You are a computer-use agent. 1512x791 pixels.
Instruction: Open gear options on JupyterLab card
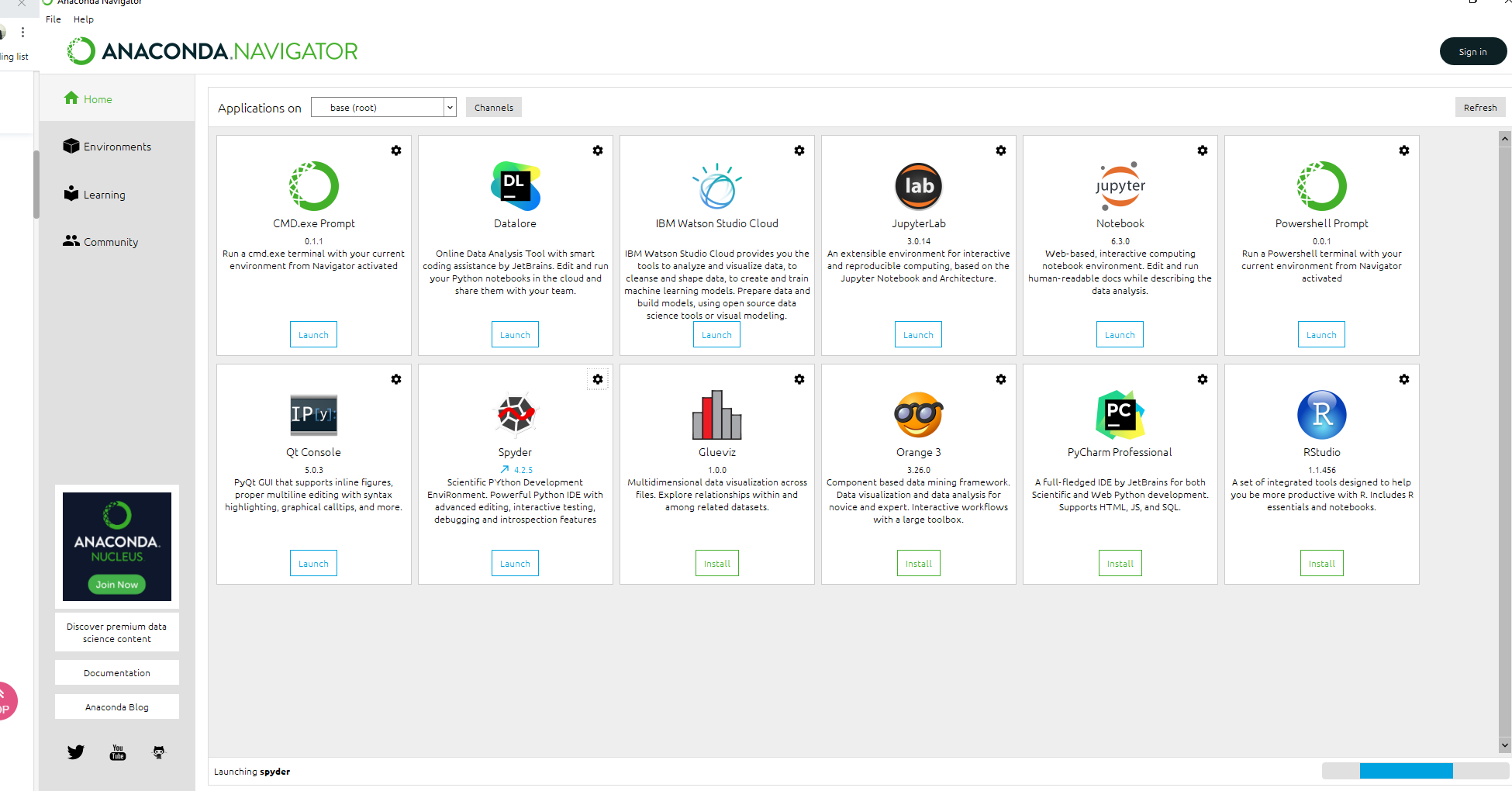(1001, 150)
